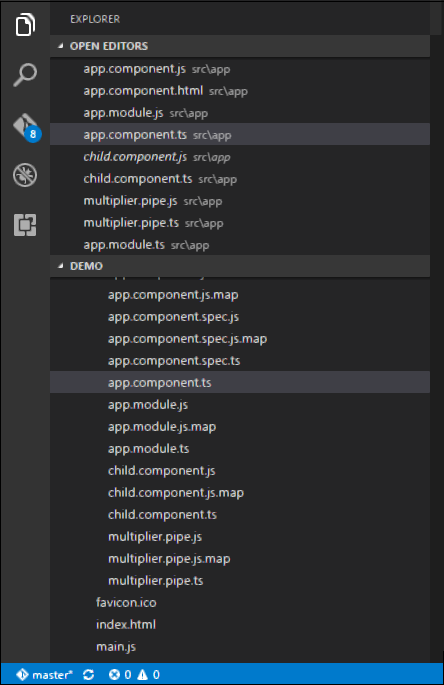The image size is (444, 685).
Task: Open app.module.ts in DEMO tree
Action: point(240,448)
